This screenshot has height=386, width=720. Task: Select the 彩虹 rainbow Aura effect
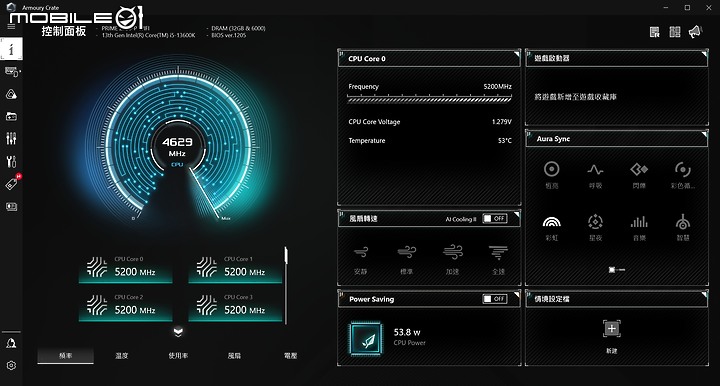pos(551,227)
